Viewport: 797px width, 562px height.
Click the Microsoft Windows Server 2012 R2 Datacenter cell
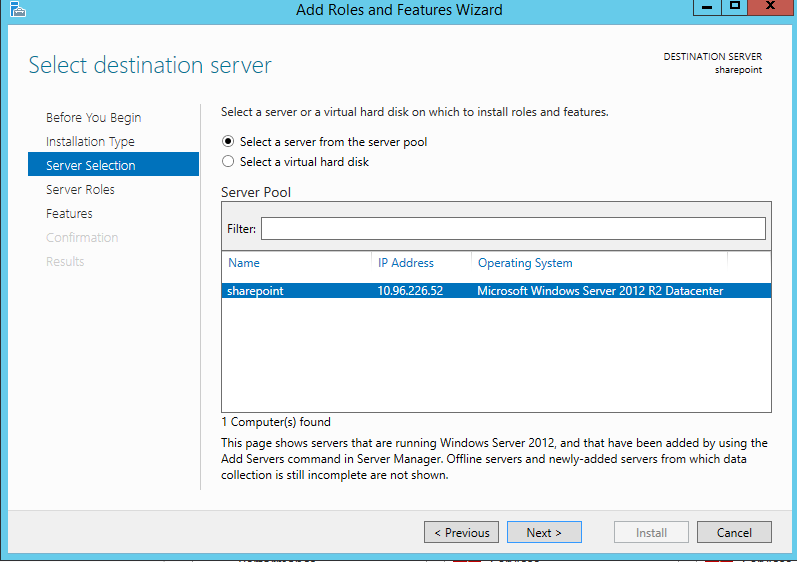tap(600, 291)
